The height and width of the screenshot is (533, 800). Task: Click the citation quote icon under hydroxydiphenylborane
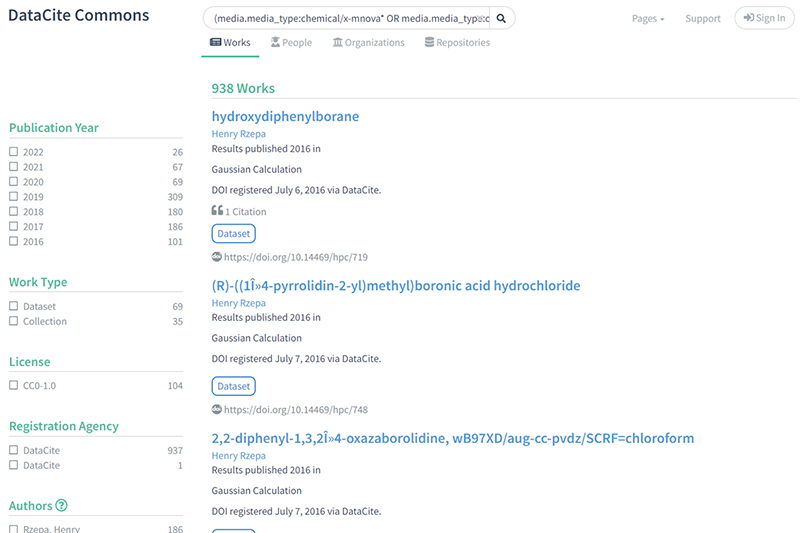pos(217,211)
